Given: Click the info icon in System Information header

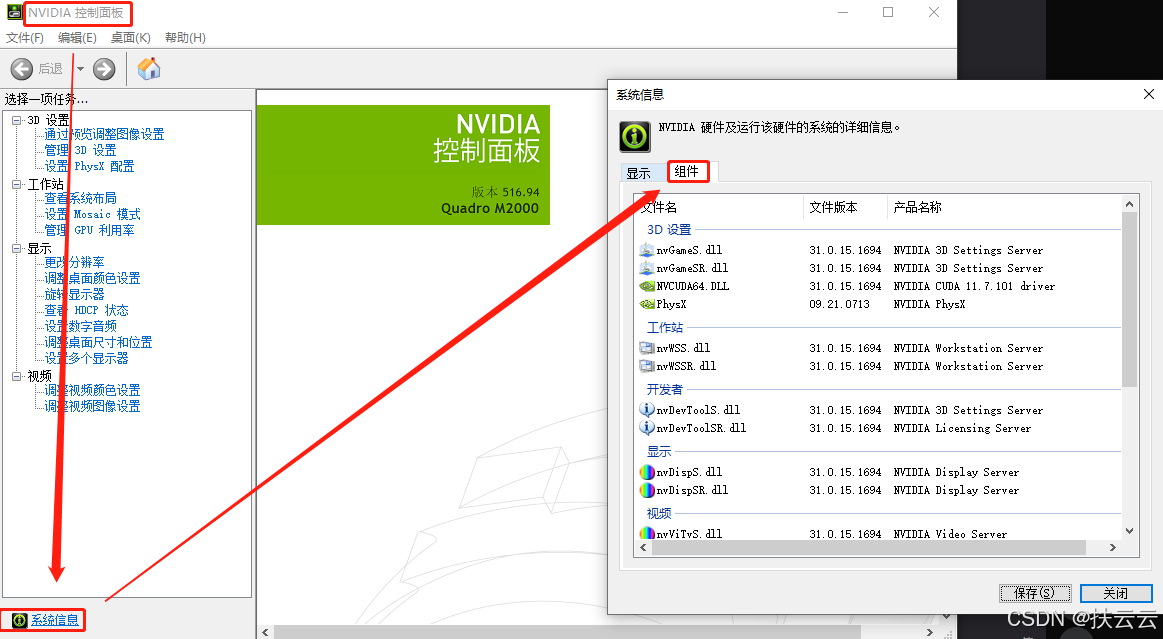Looking at the screenshot, I should tap(635, 137).
